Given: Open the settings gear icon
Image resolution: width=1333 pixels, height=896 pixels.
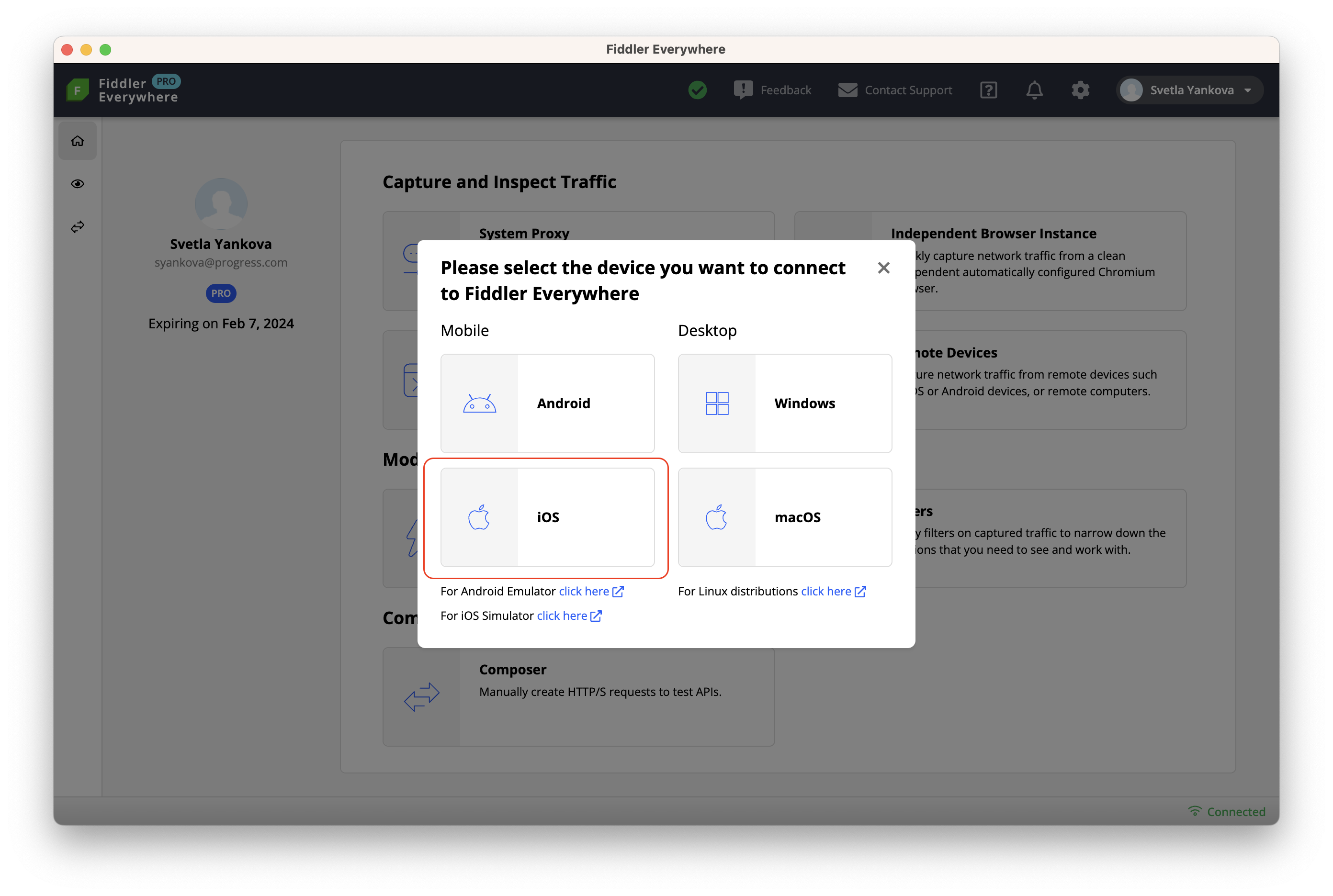Looking at the screenshot, I should 1080,90.
